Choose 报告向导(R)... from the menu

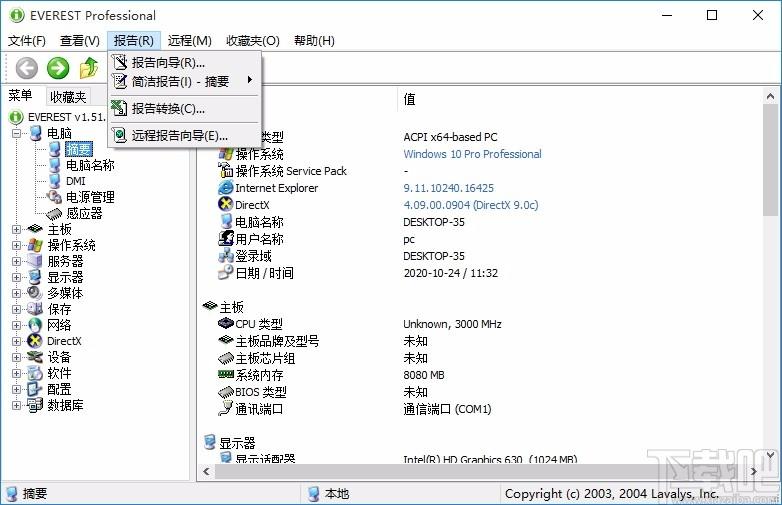(185, 62)
